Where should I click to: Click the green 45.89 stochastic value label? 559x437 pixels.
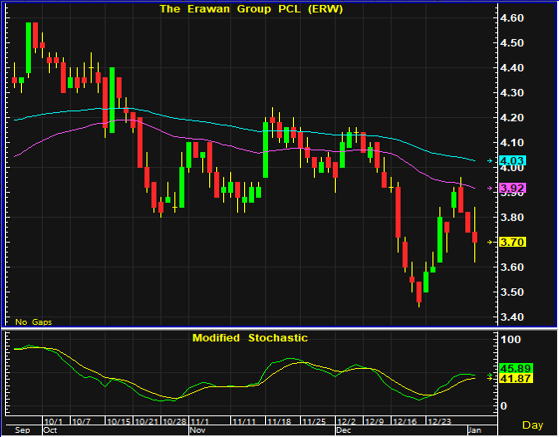pyautogui.click(x=516, y=368)
